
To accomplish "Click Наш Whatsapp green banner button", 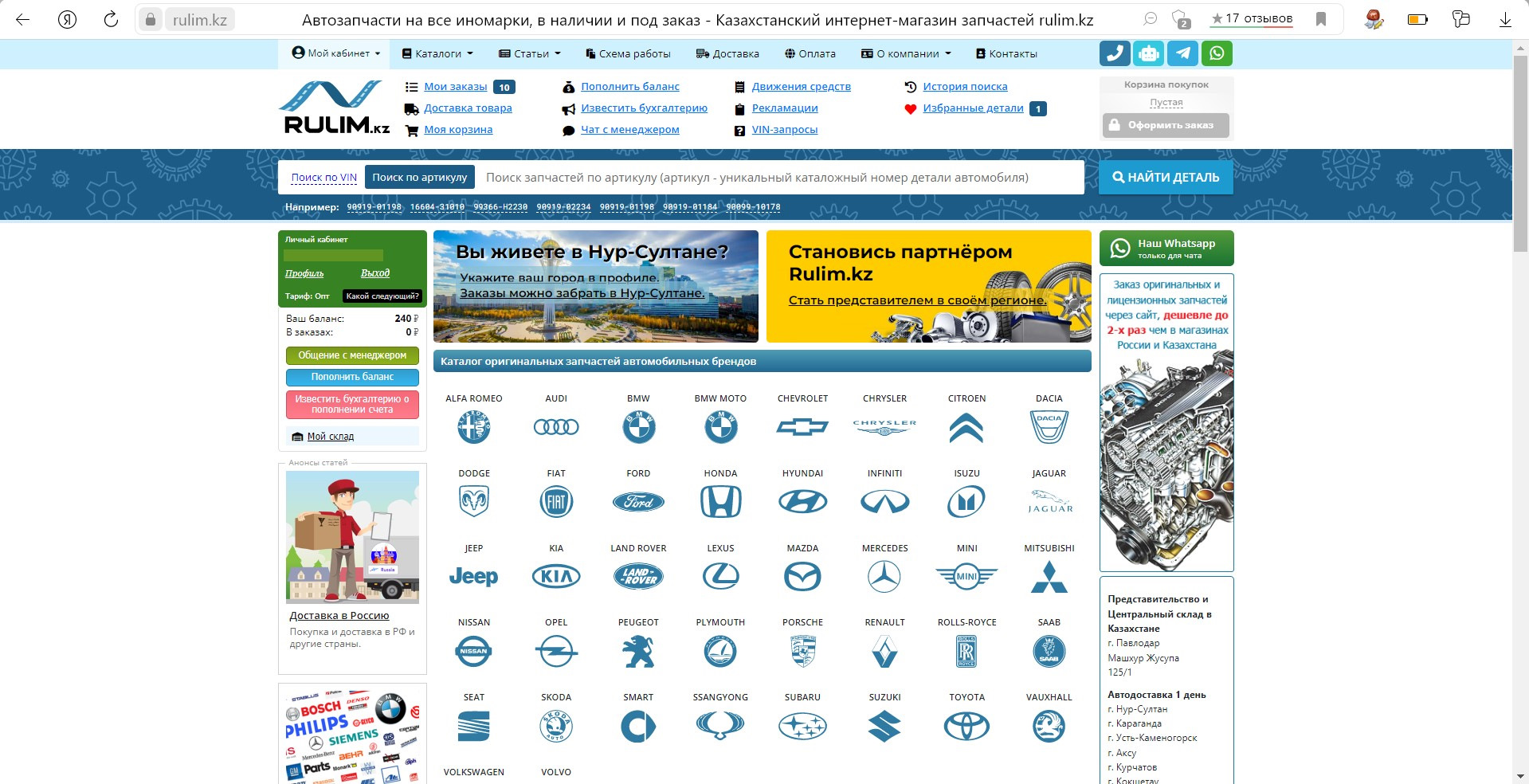I will pyautogui.click(x=1166, y=249).
